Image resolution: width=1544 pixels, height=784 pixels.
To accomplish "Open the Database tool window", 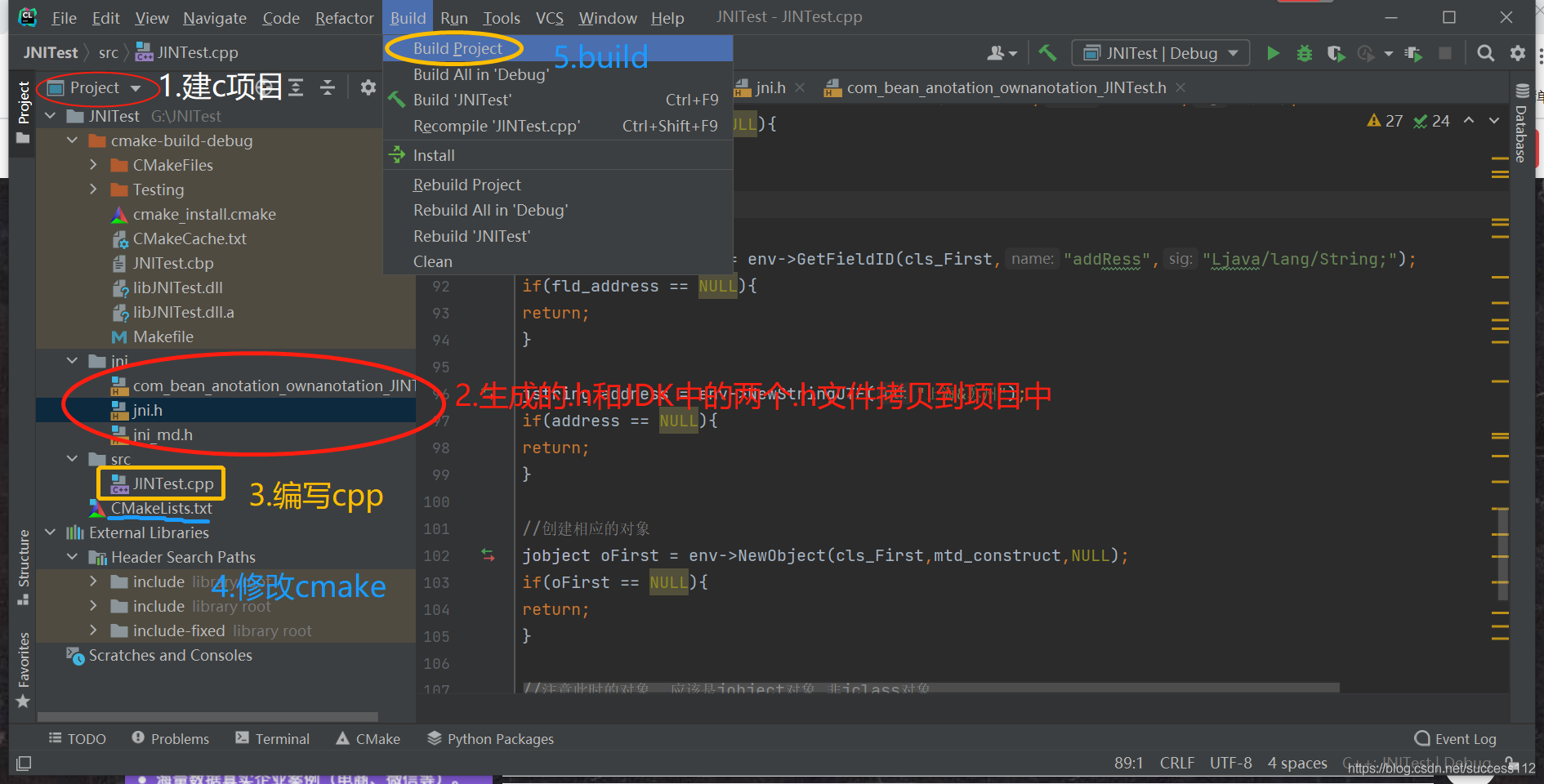I will coord(1521,123).
